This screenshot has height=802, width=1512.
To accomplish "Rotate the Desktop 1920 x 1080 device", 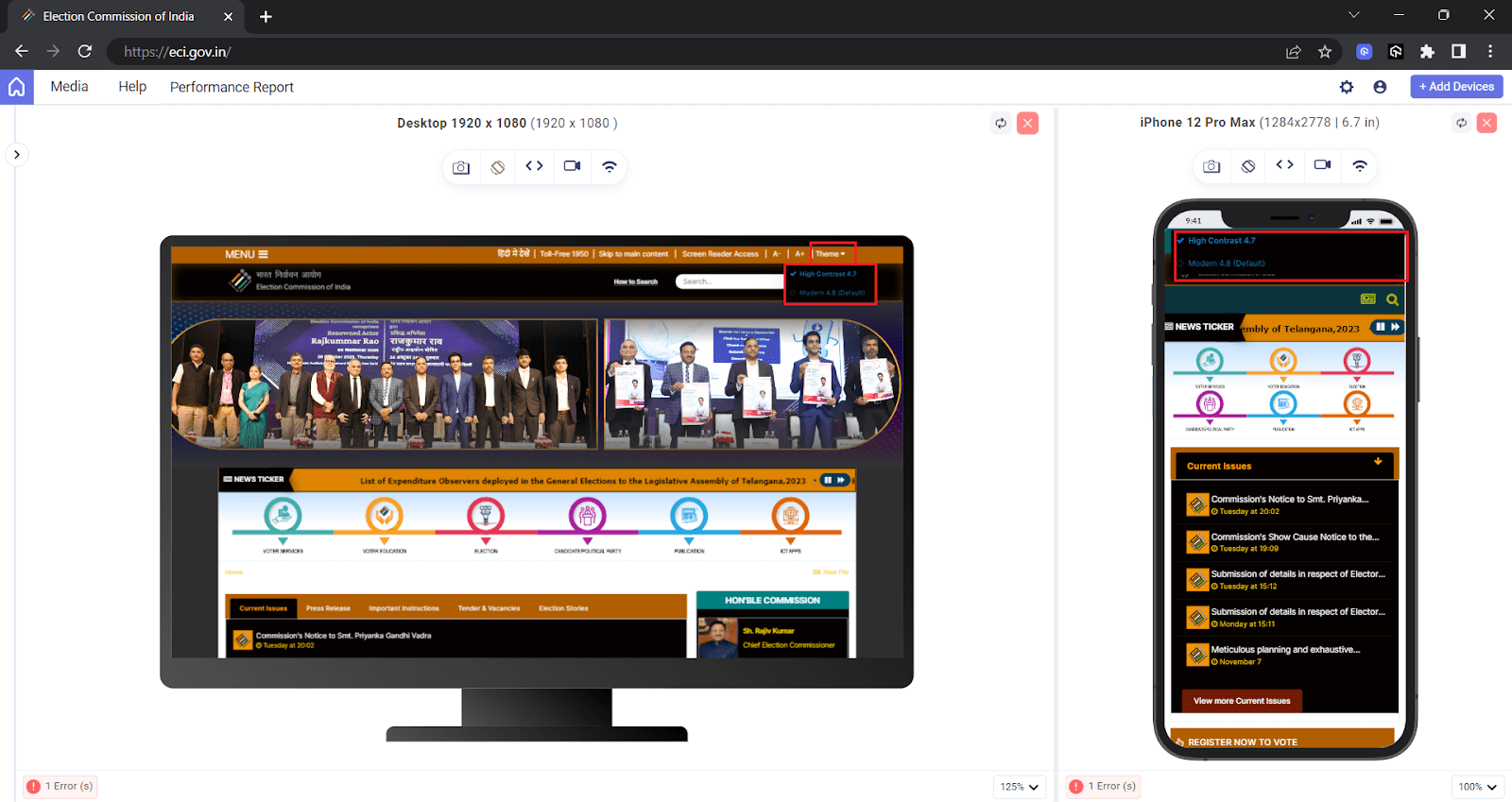I will coord(497,167).
